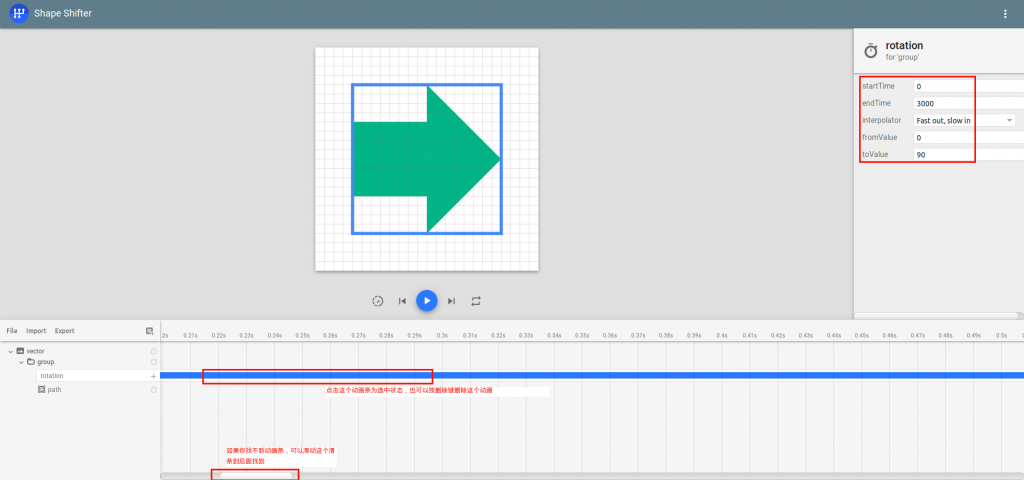Screen dimensions: 1024x480
Task: Rewind animation to the beginning
Action: coord(402,300)
